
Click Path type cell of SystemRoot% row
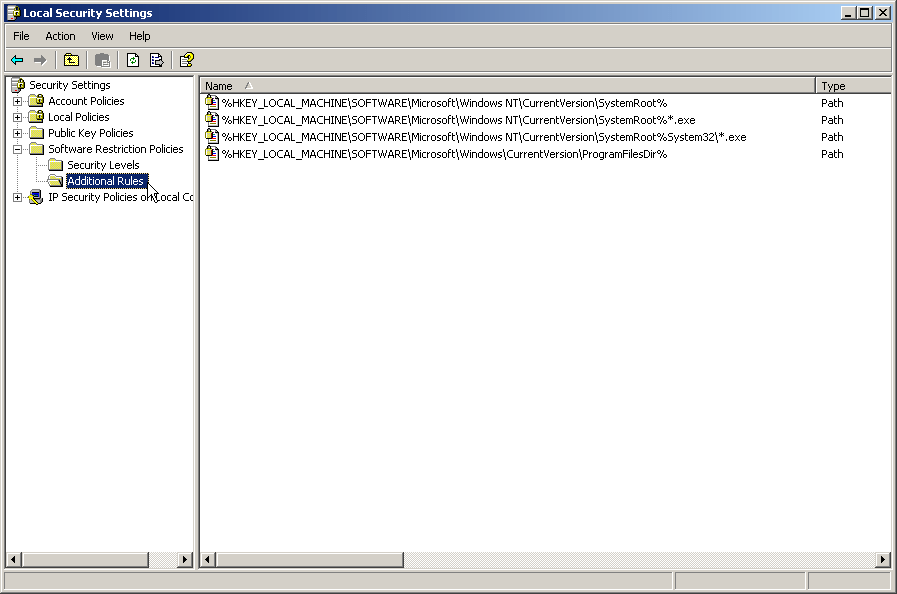tap(832, 103)
